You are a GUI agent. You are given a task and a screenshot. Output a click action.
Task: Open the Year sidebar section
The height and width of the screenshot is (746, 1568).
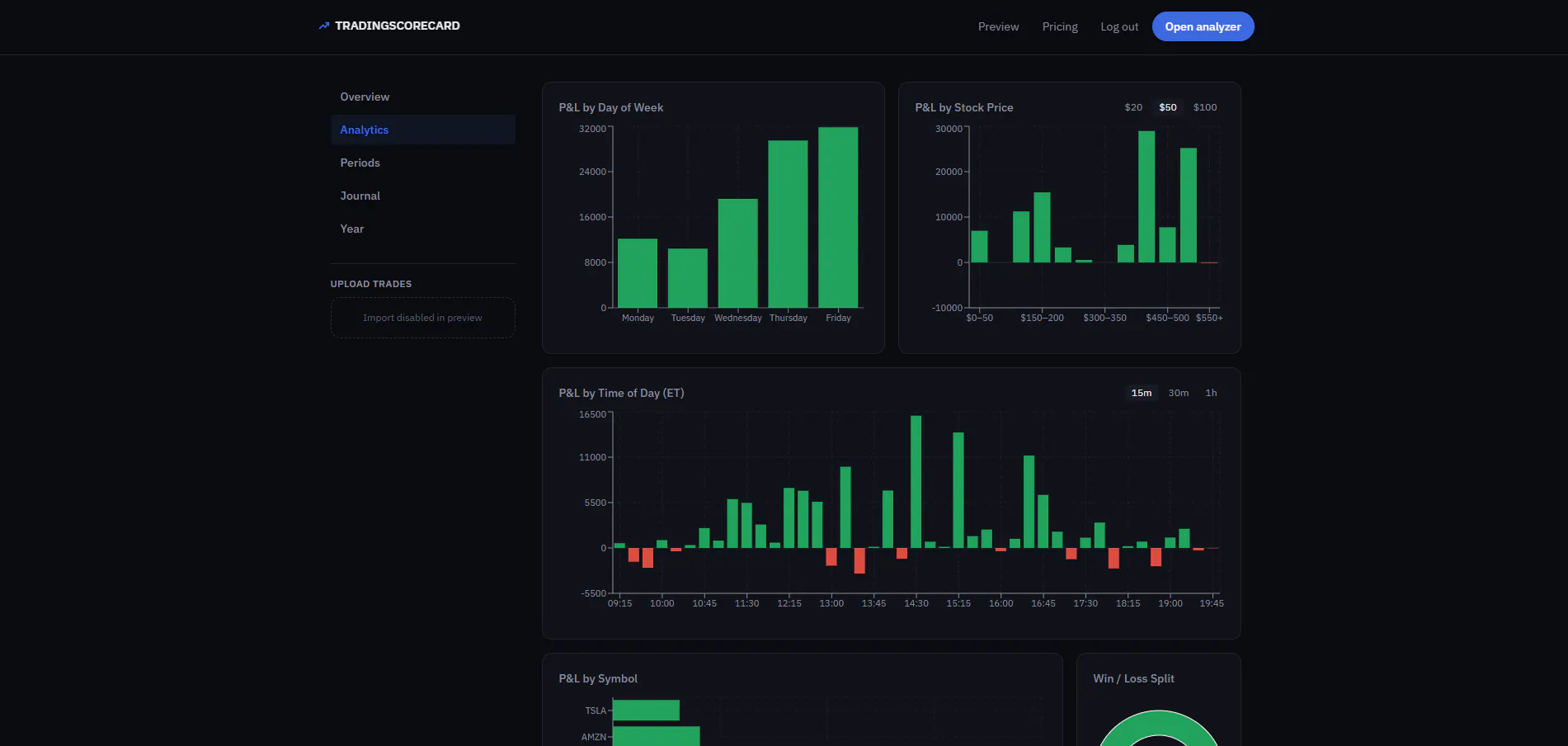(423, 229)
